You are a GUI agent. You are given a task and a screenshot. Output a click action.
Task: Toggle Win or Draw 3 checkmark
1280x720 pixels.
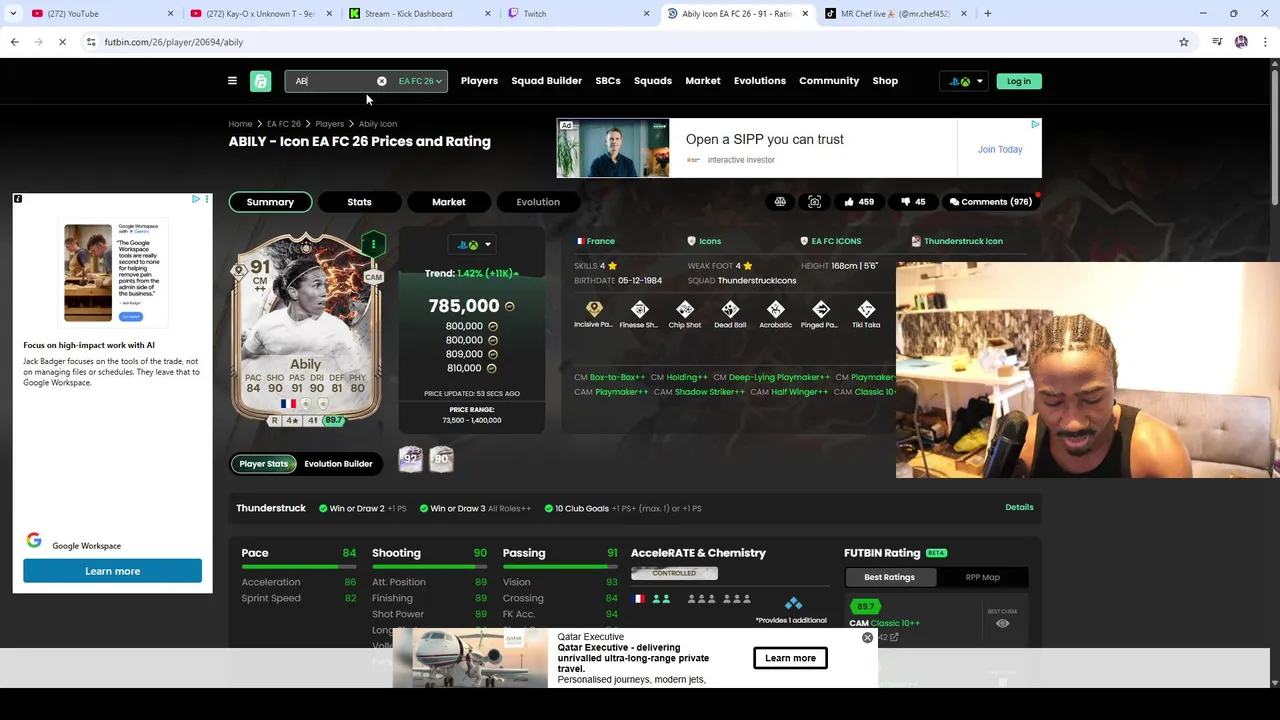pyautogui.click(x=424, y=508)
